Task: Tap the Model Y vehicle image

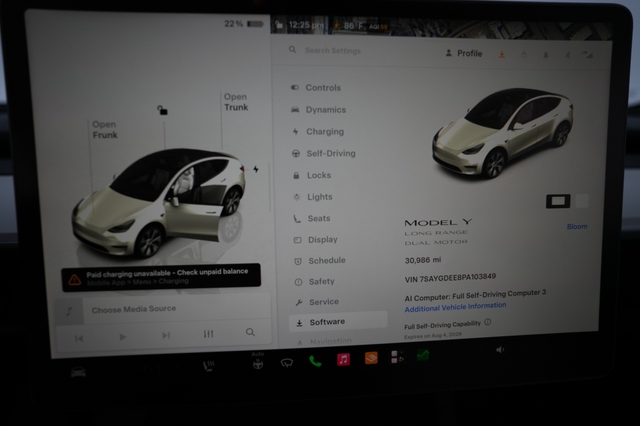Action: tap(503, 133)
